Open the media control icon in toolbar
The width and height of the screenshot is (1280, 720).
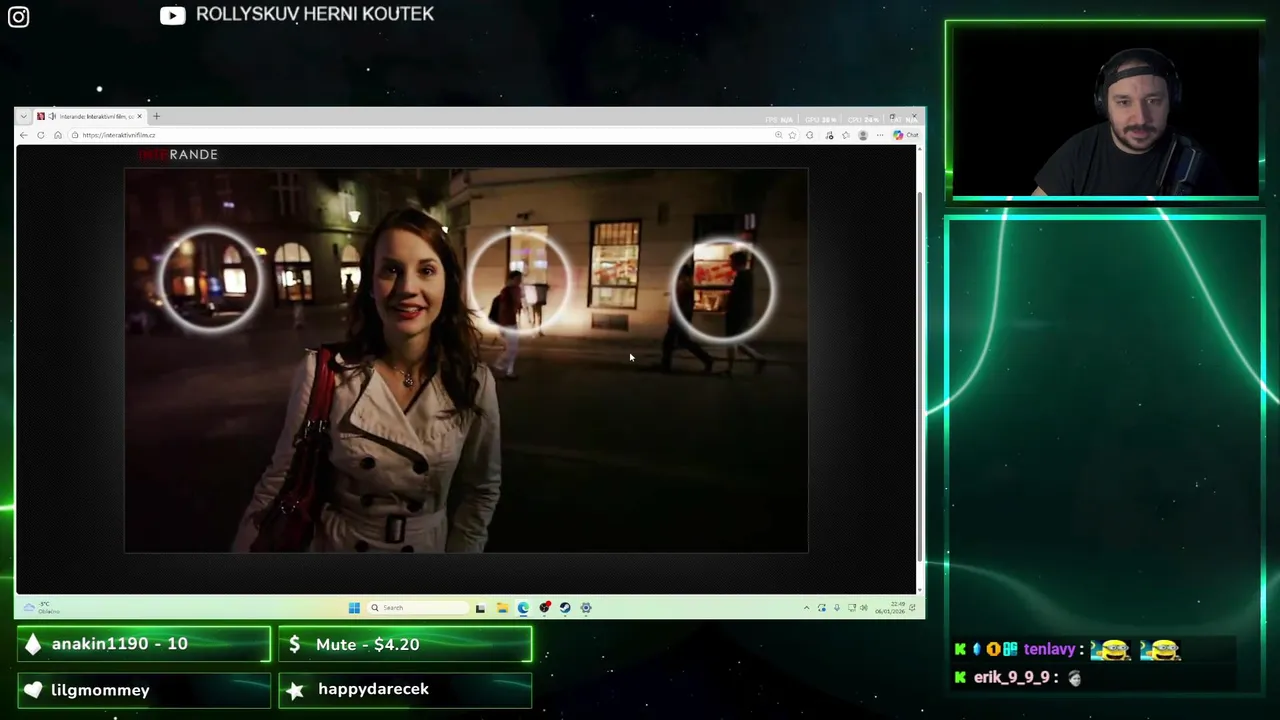point(829,135)
